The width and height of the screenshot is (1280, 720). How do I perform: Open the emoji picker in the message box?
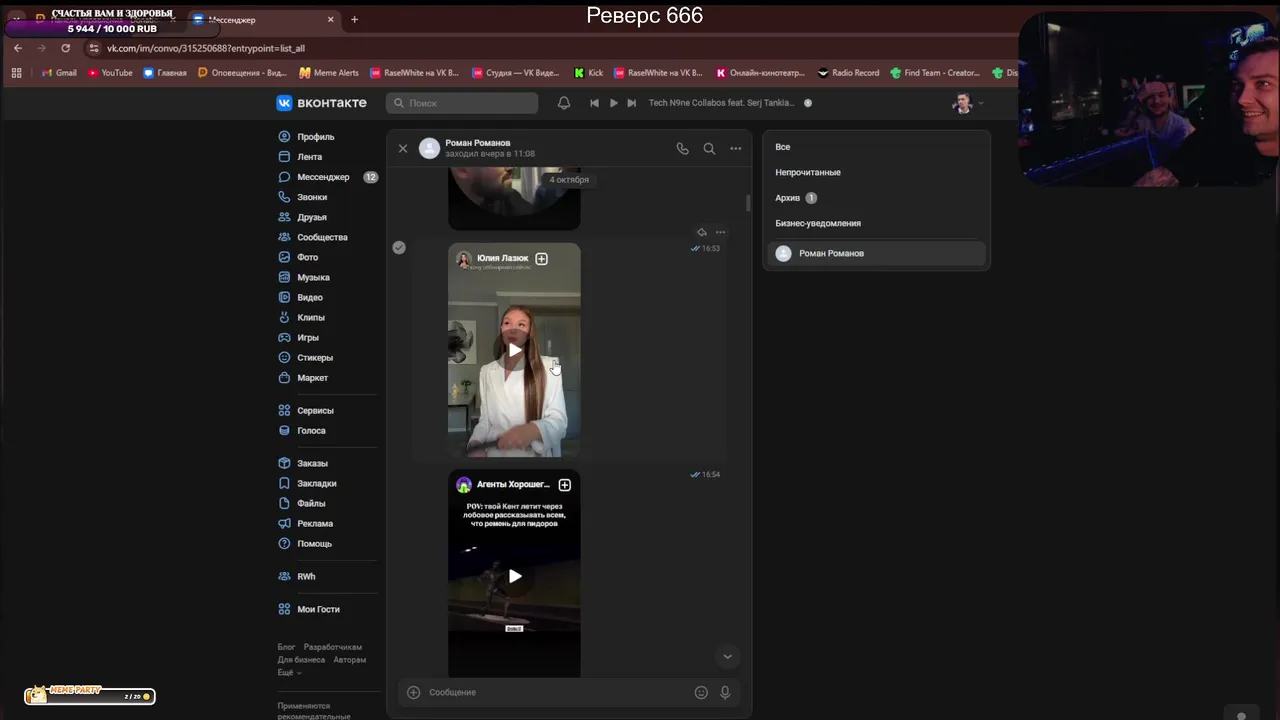point(701,692)
